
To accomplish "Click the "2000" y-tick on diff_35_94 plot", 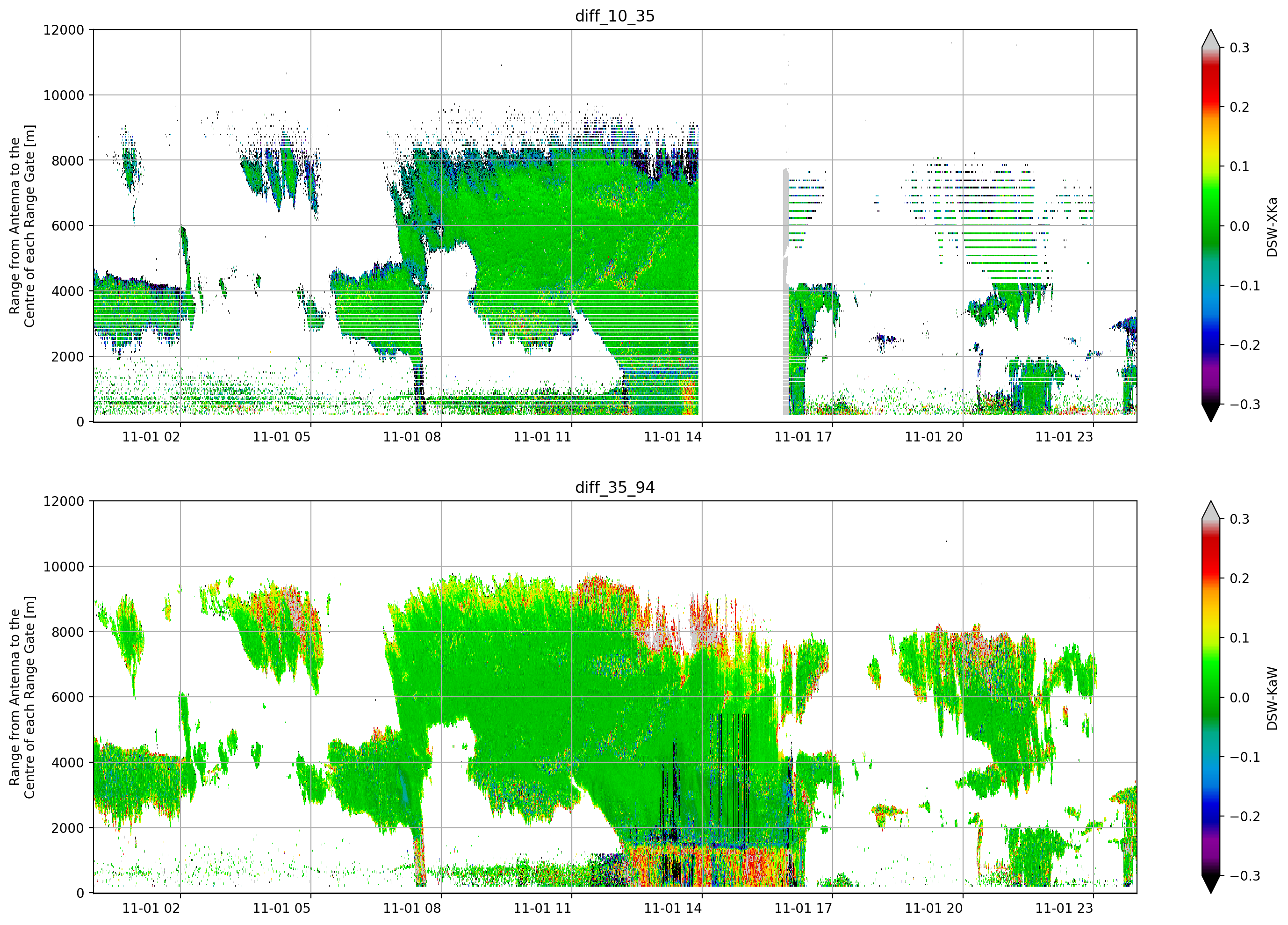I will tap(68, 828).
